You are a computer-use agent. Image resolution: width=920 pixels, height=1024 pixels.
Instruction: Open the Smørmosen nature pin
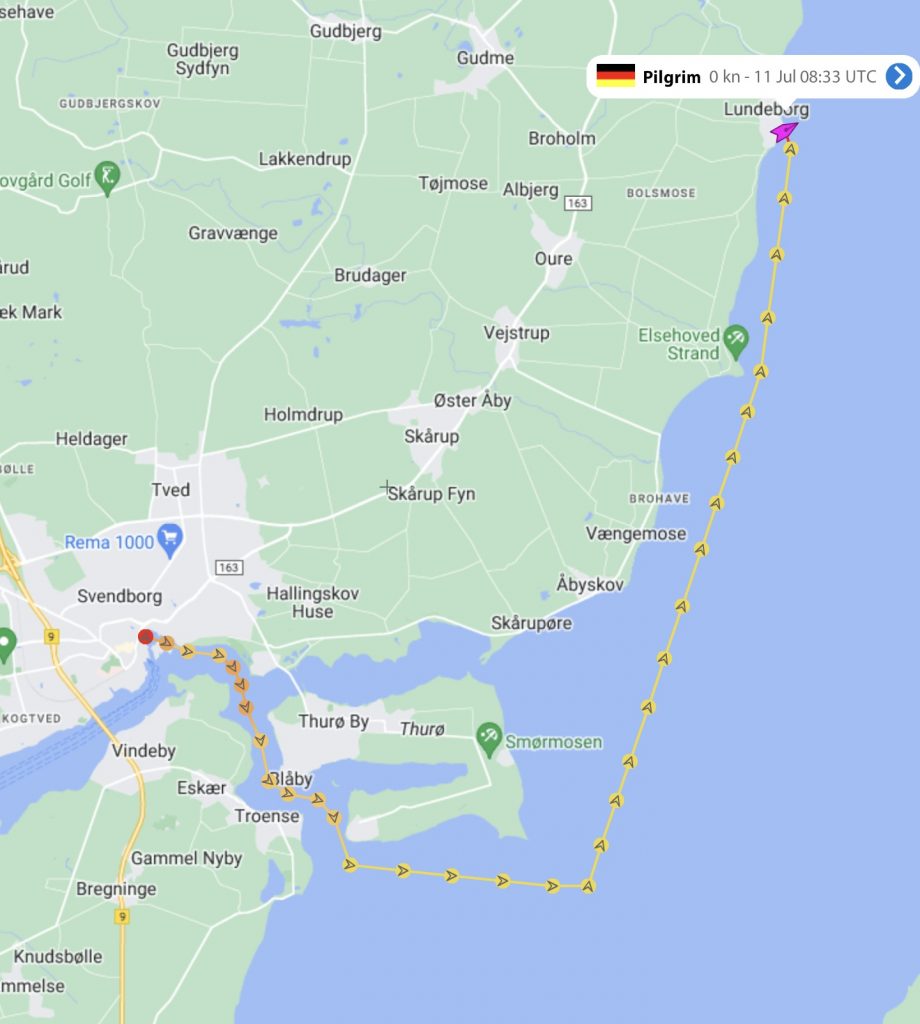pyautogui.click(x=488, y=739)
